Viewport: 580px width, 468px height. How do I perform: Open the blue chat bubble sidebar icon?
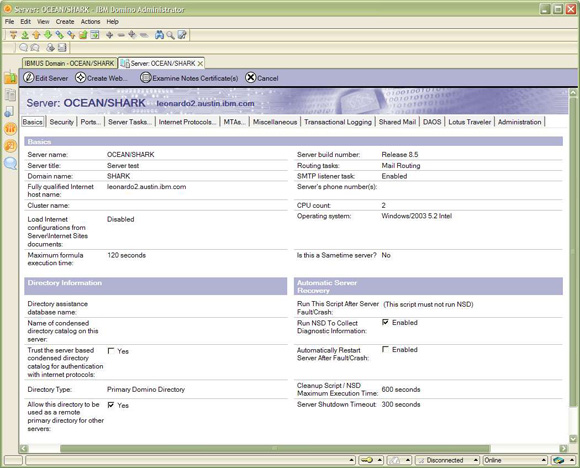click(10, 163)
